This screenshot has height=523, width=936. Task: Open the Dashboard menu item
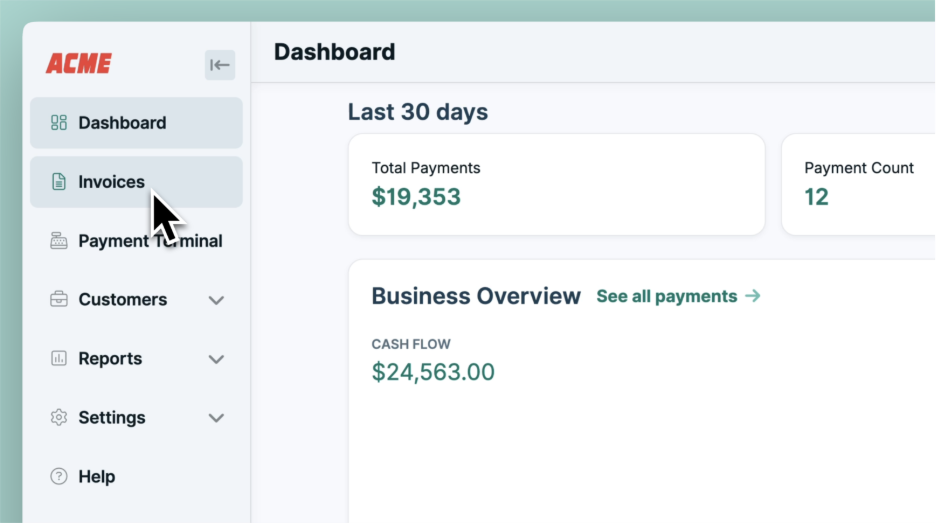tap(136, 122)
